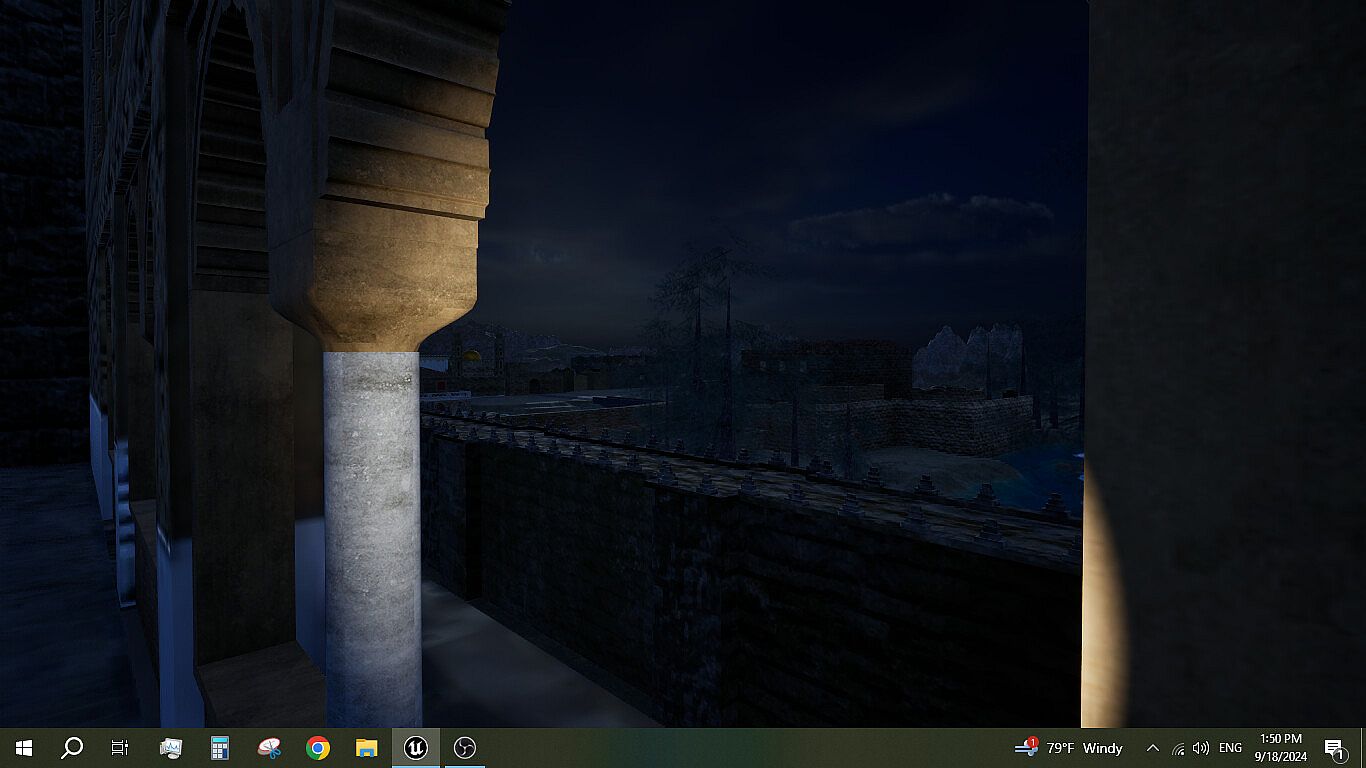
Task: Open Windows Search from the taskbar
Action: 72,748
